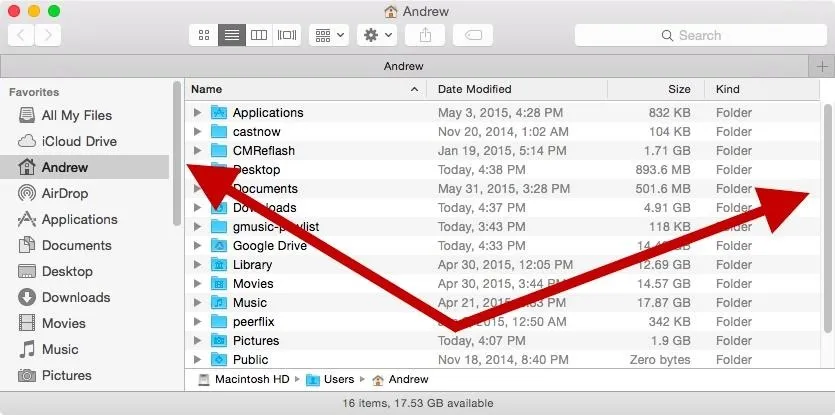Click the Edit Tags toolbar button
The image size is (835, 415).
point(473,35)
